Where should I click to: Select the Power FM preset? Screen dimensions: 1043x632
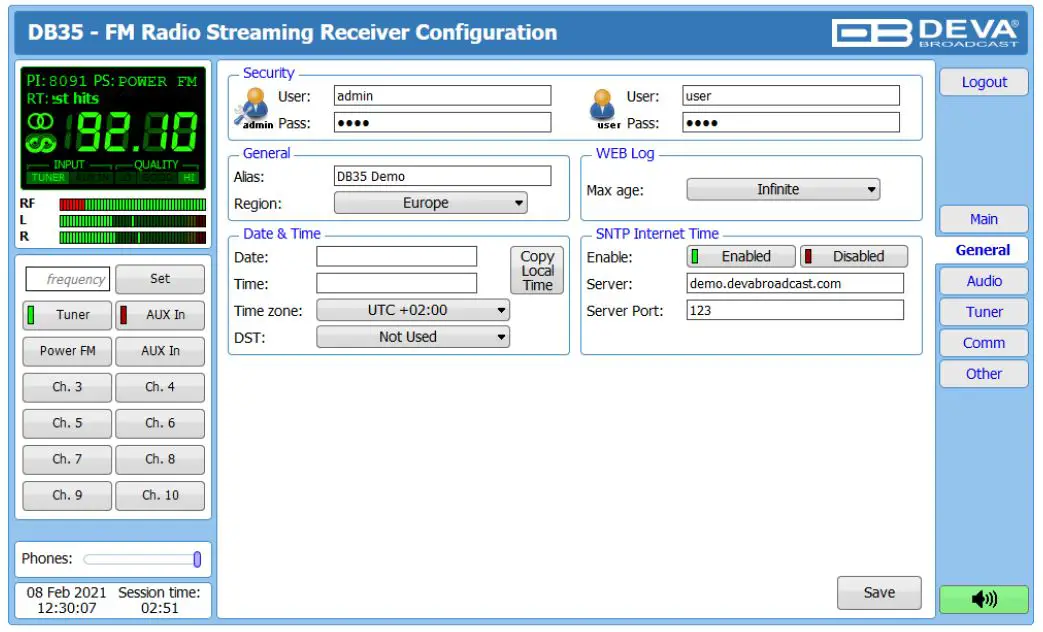(67, 351)
